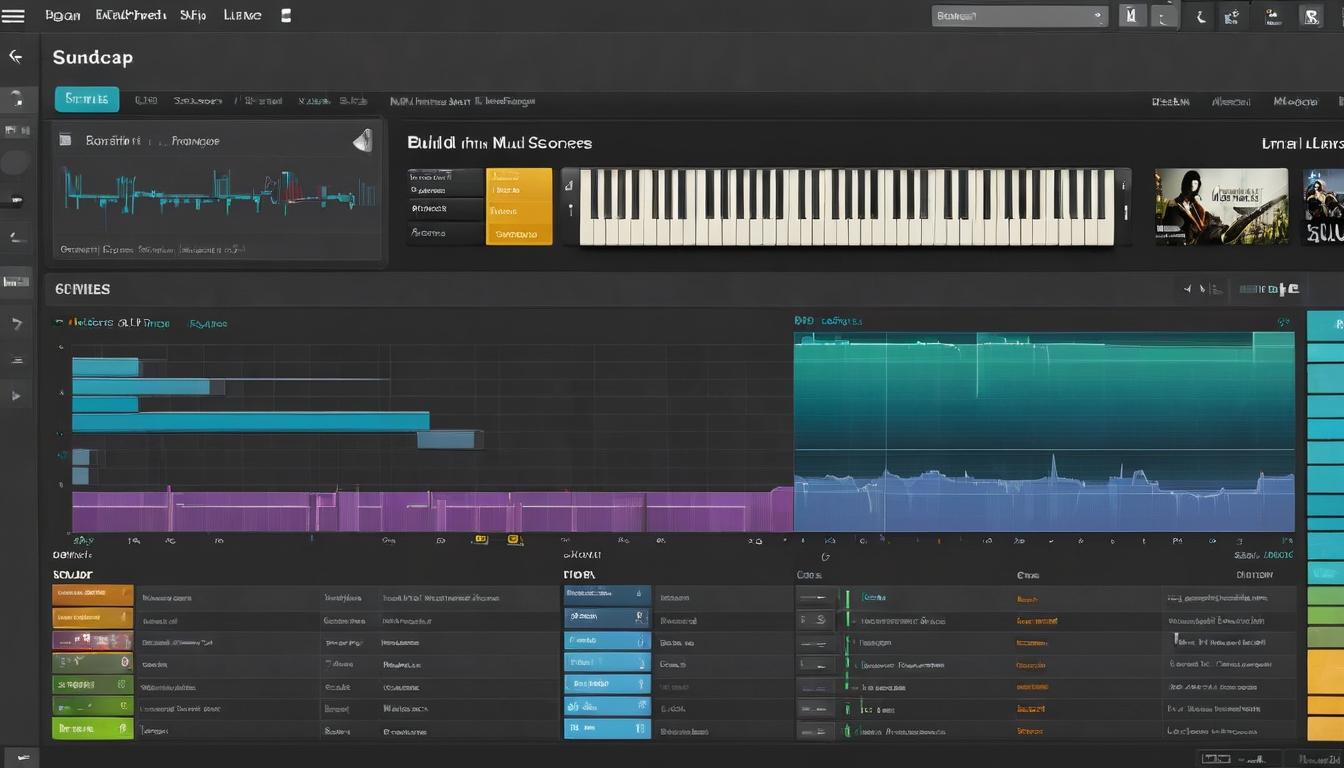Click the first icon right of search dropdown
1344x768 pixels.
point(1132,16)
